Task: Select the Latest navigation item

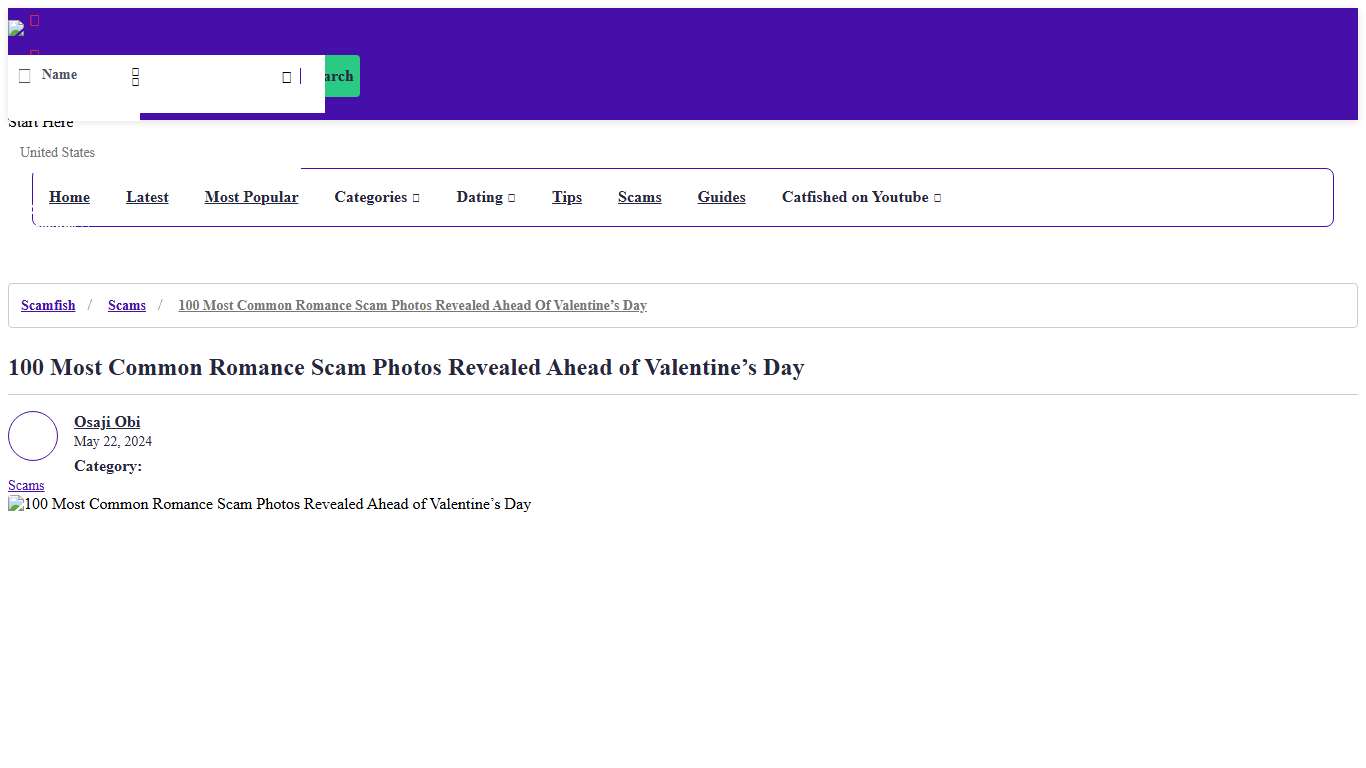Action: (x=147, y=197)
